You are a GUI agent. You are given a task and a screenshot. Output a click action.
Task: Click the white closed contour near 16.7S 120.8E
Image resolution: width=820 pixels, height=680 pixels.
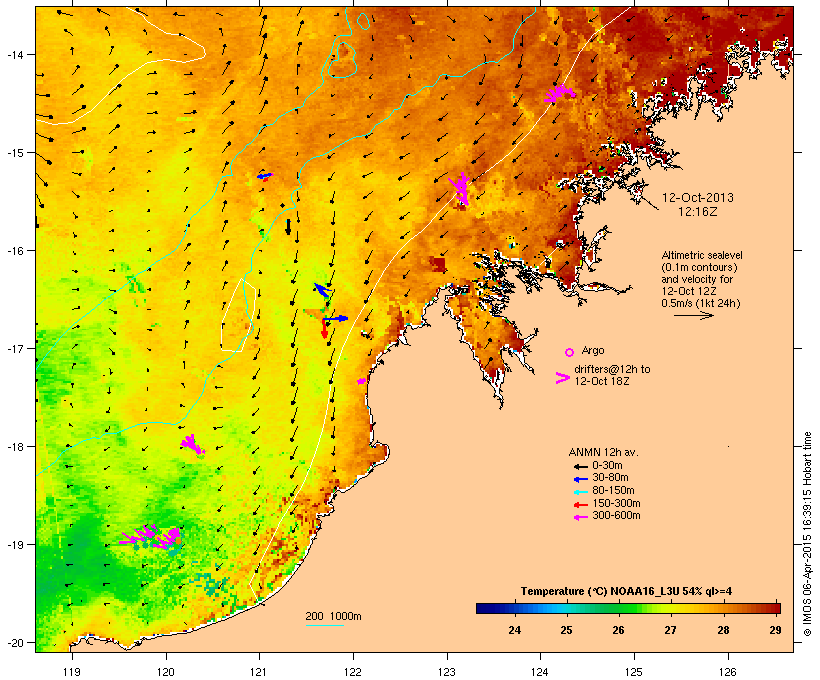tap(238, 314)
